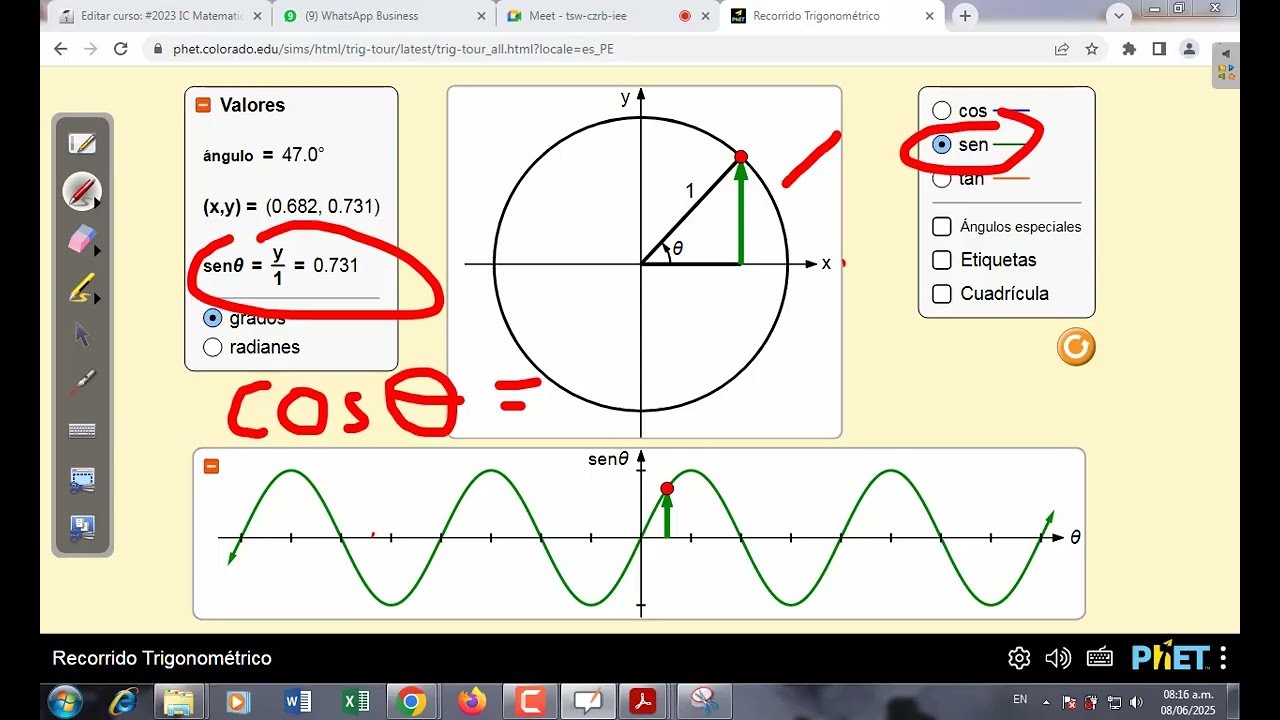This screenshot has height=720, width=1280.
Task: Open Windows Media Player from taskbar
Action: pos(238,702)
